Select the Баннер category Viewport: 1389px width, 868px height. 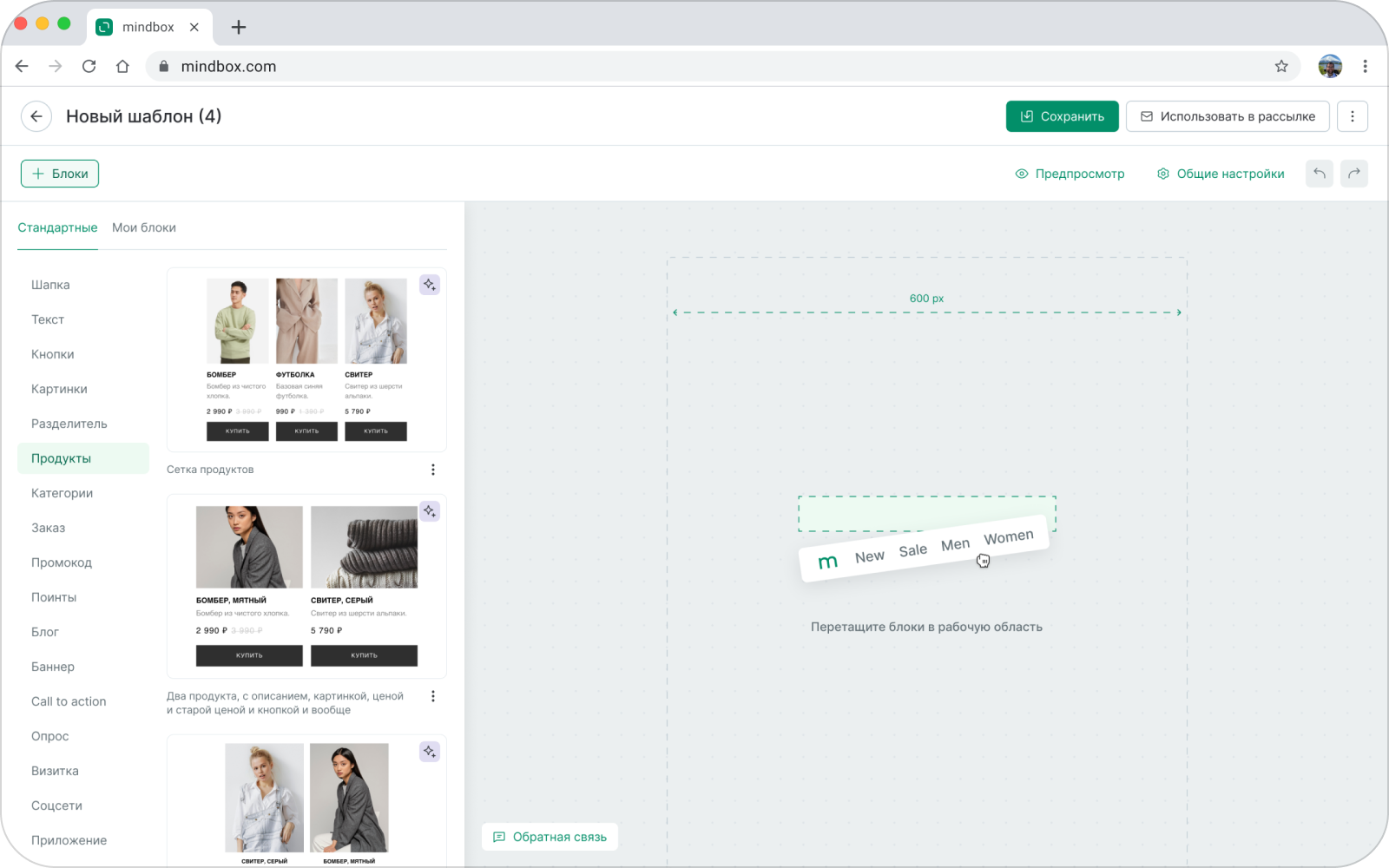pyautogui.click(x=83, y=667)
